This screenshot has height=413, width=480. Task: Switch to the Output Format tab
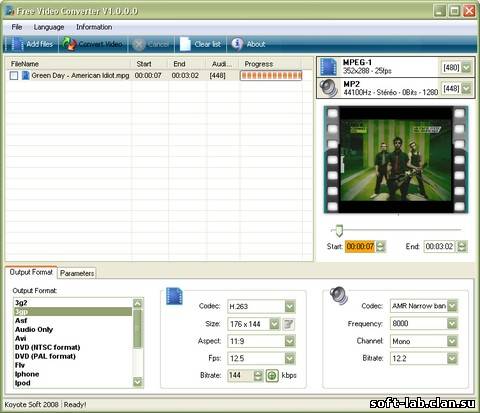coord(31,272)
